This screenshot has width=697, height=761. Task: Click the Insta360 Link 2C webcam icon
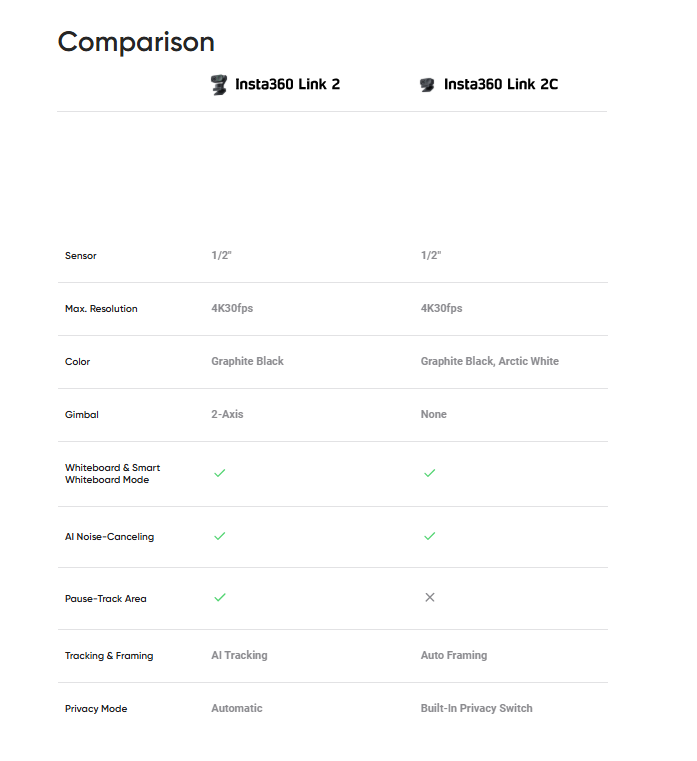coord(427,85)
